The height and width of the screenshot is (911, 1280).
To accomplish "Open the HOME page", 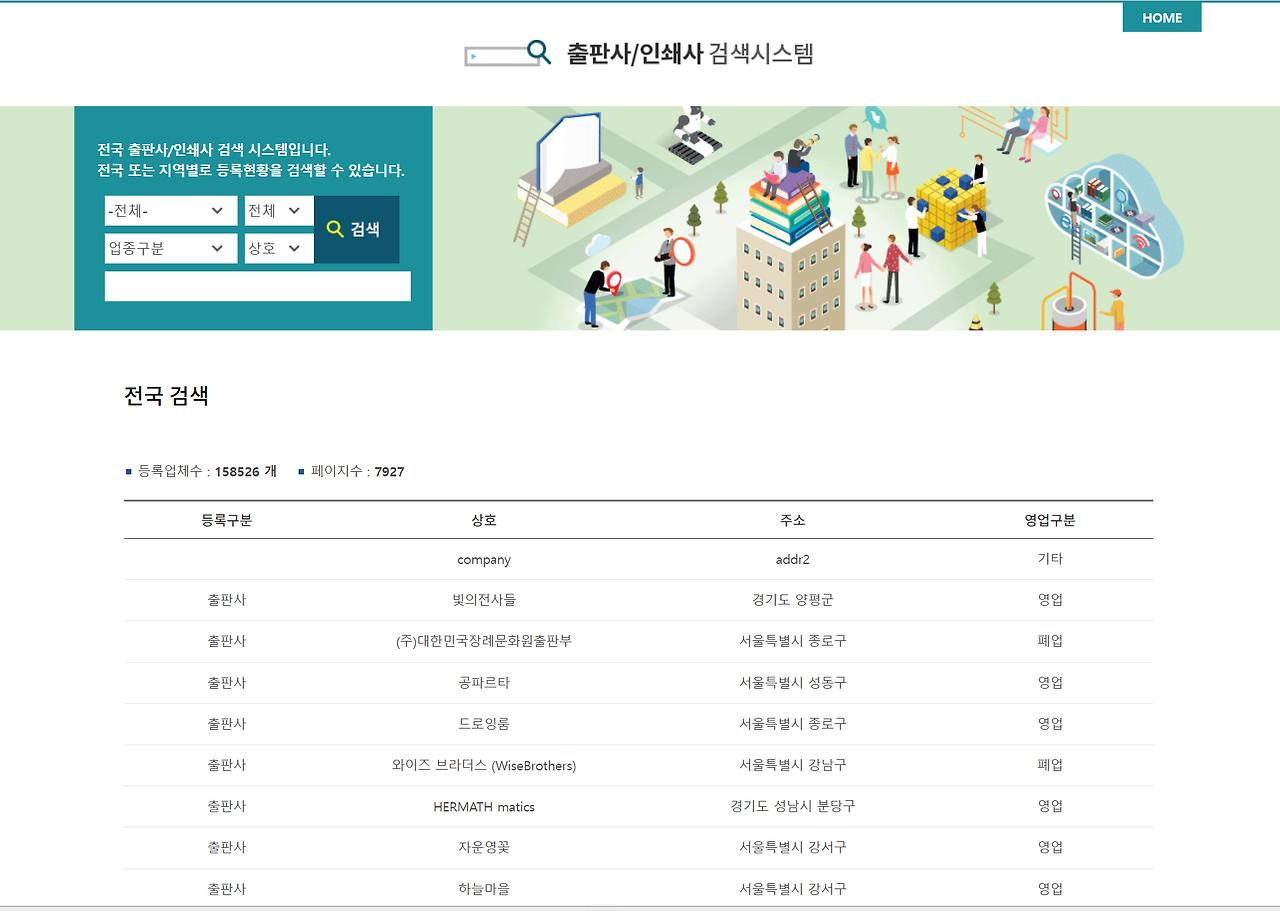I will 1161,17.
